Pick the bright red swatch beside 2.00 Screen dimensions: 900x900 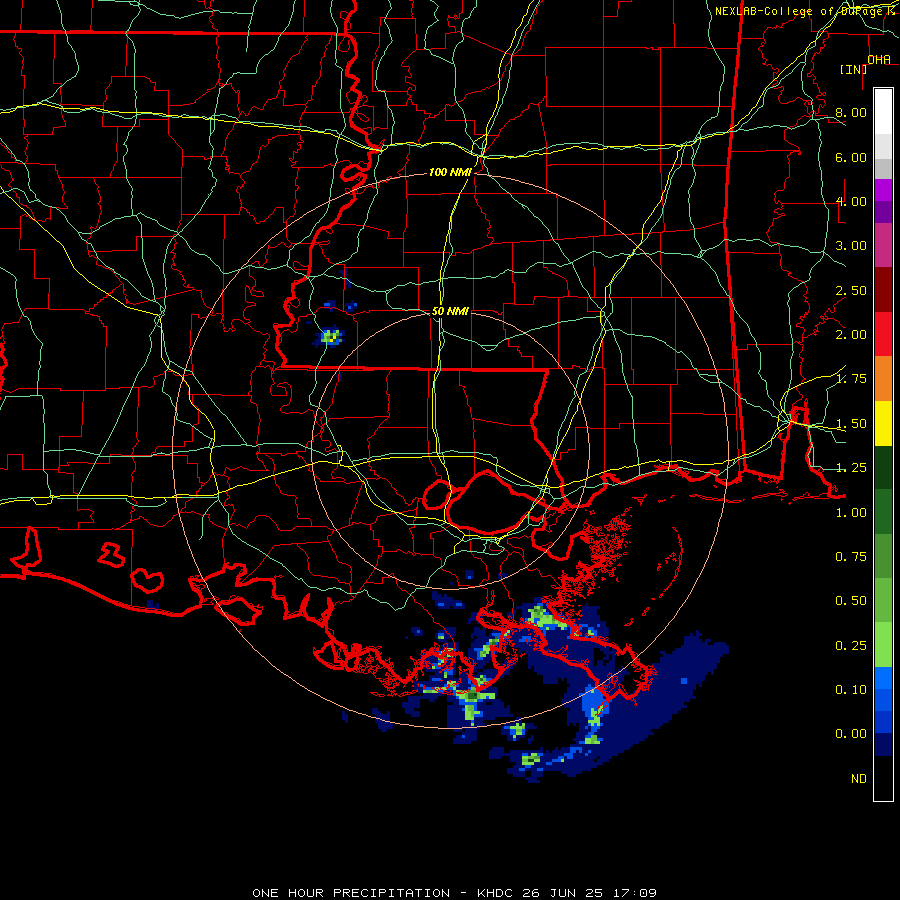(x=883, y=334)
